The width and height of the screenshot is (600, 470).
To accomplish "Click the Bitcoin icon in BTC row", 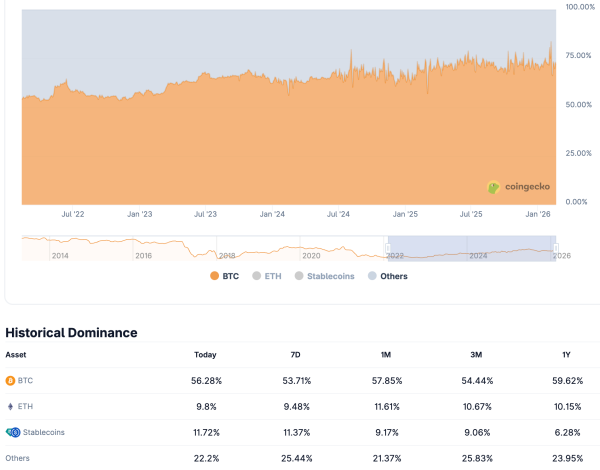I will [11, 381].
